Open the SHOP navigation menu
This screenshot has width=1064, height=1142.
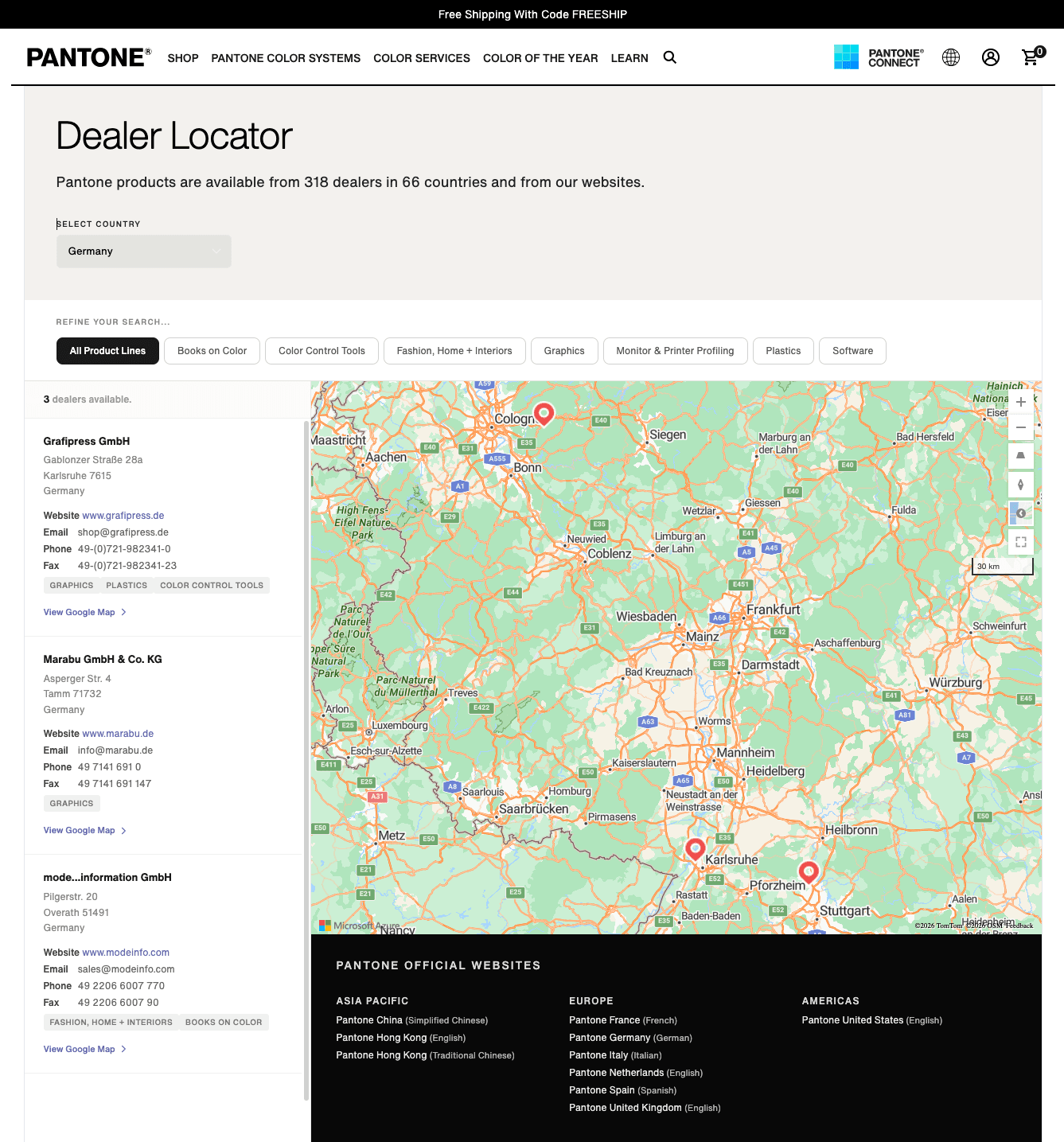coord(182,57)
